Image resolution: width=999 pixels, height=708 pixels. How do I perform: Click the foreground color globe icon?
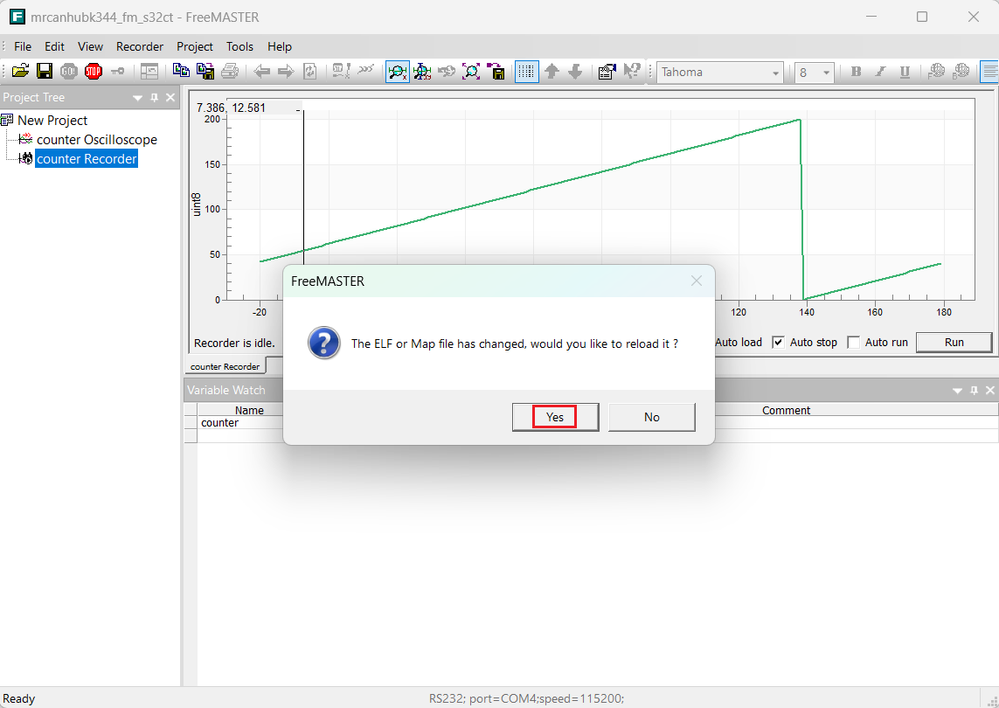click(937, 72)
